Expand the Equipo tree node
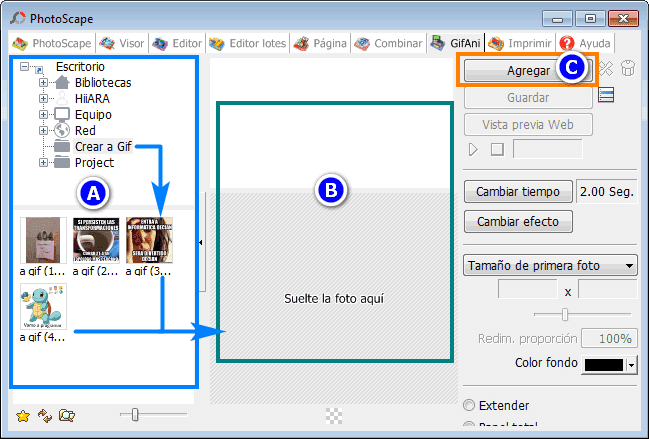 click(43, 114)
